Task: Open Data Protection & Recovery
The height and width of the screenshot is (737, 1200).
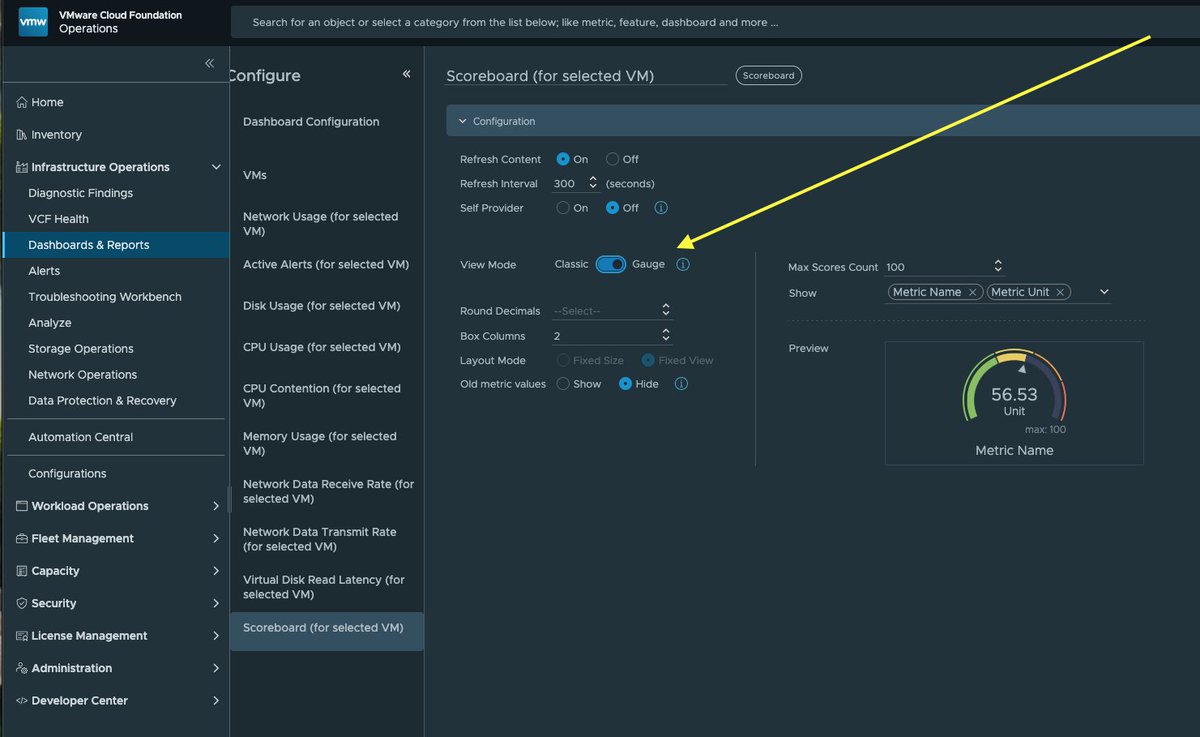Action: pyautogui.click(x=102, y=401)
